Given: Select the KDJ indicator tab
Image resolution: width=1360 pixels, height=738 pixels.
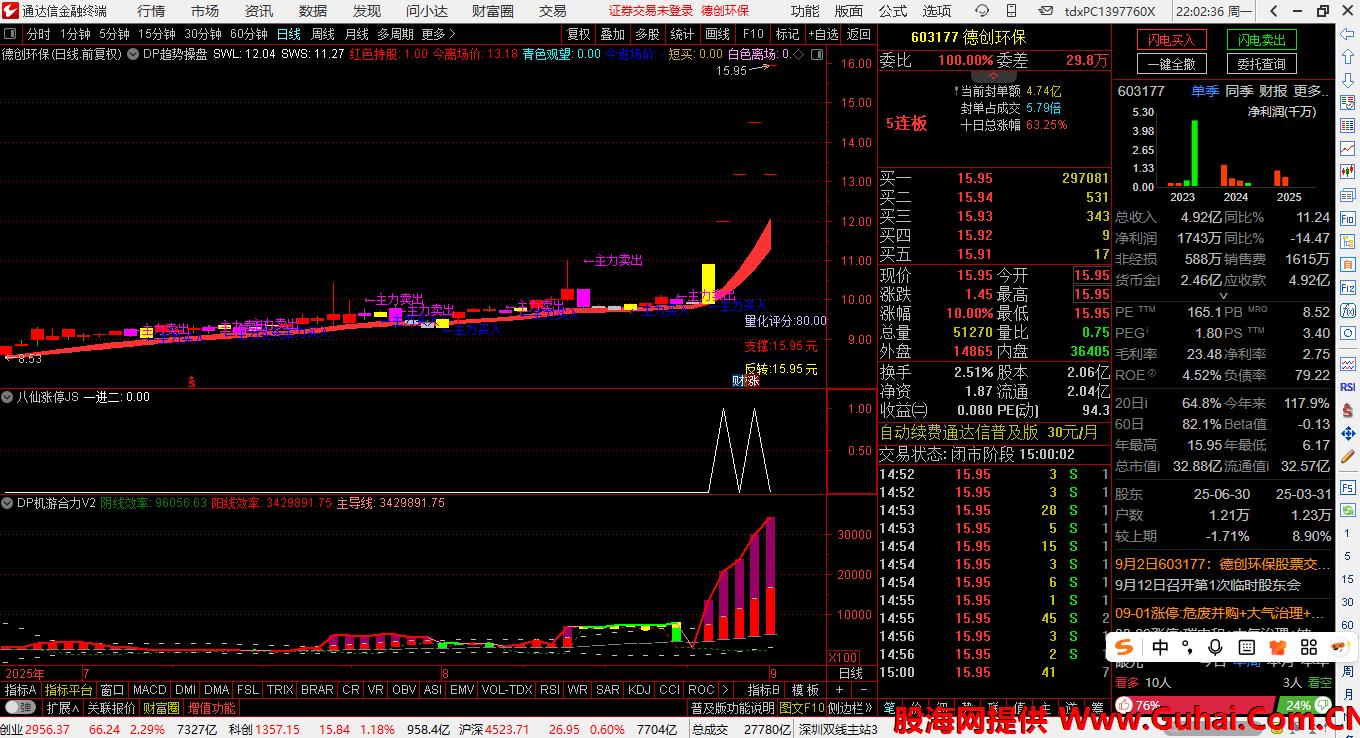Looking at the screenshot, I should click(639, 690).
